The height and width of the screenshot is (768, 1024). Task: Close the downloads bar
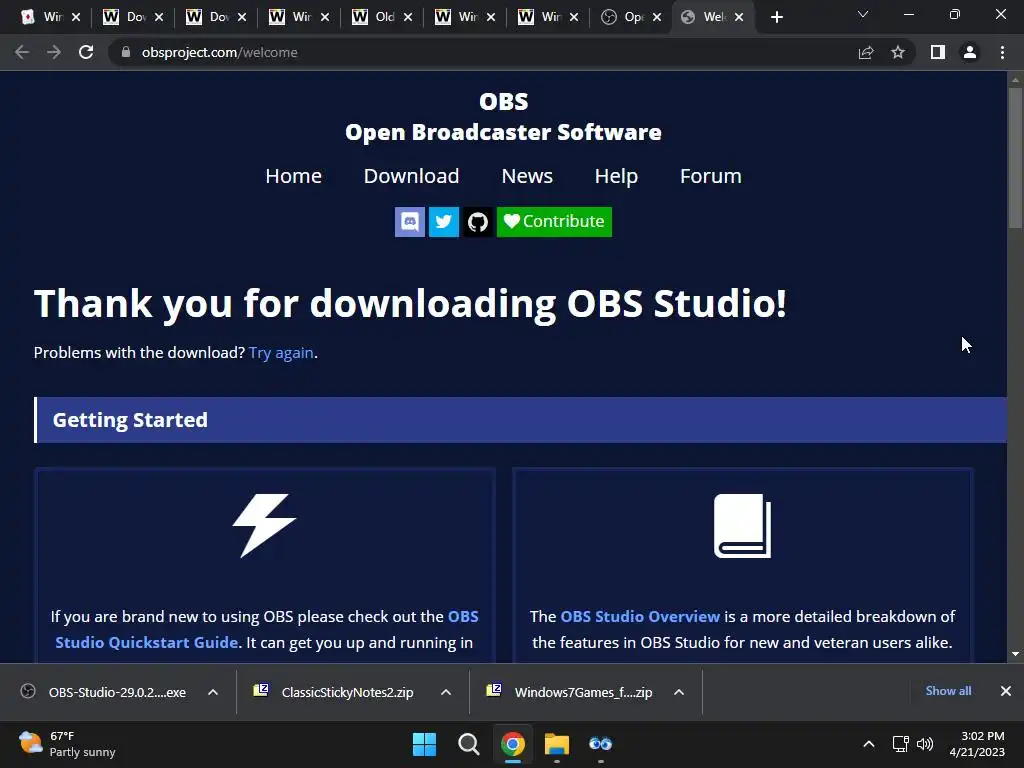coord(1006,691)
